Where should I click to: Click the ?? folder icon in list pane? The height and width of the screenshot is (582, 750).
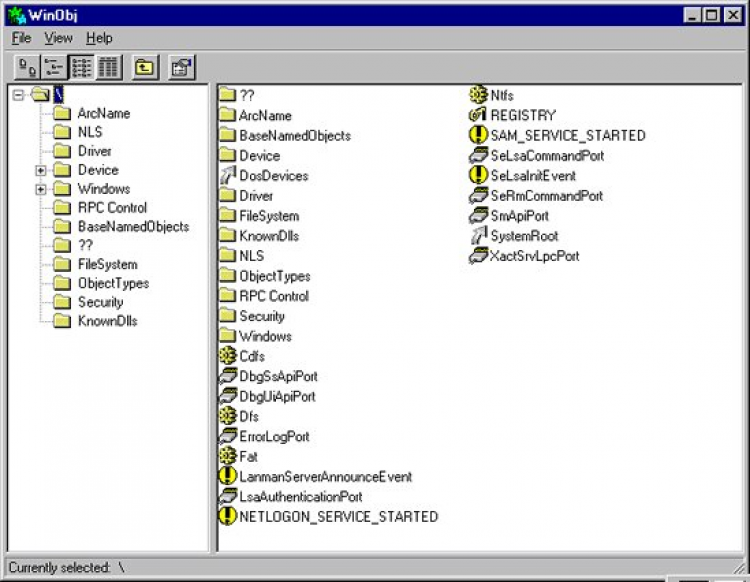[228, 95]
